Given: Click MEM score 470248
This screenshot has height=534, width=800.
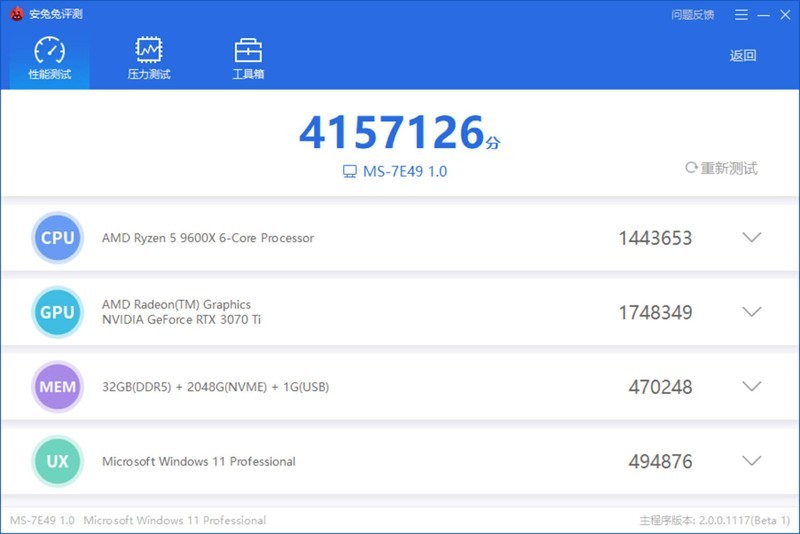Looking at the screenshot, I should pos(660,387).
